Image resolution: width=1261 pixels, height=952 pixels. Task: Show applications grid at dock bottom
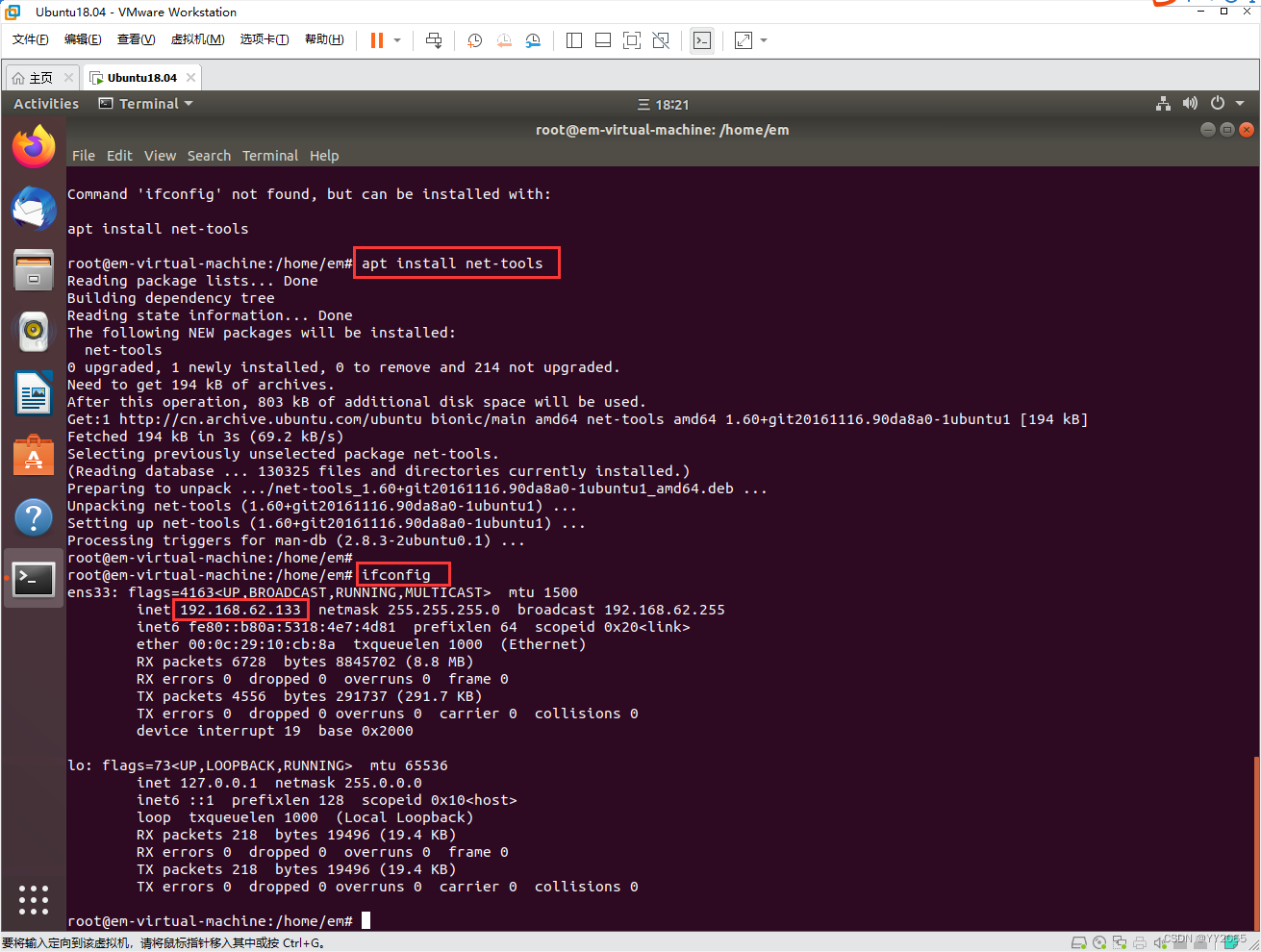tap(34, 900)
